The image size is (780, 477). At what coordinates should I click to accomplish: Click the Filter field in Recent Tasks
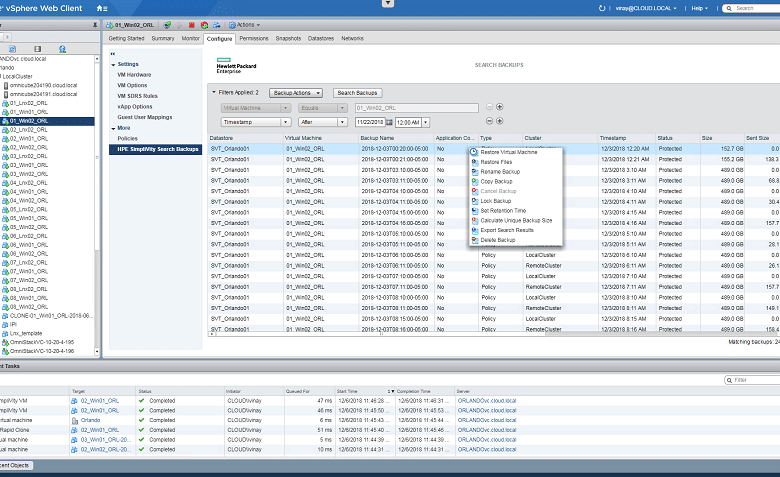755,380
